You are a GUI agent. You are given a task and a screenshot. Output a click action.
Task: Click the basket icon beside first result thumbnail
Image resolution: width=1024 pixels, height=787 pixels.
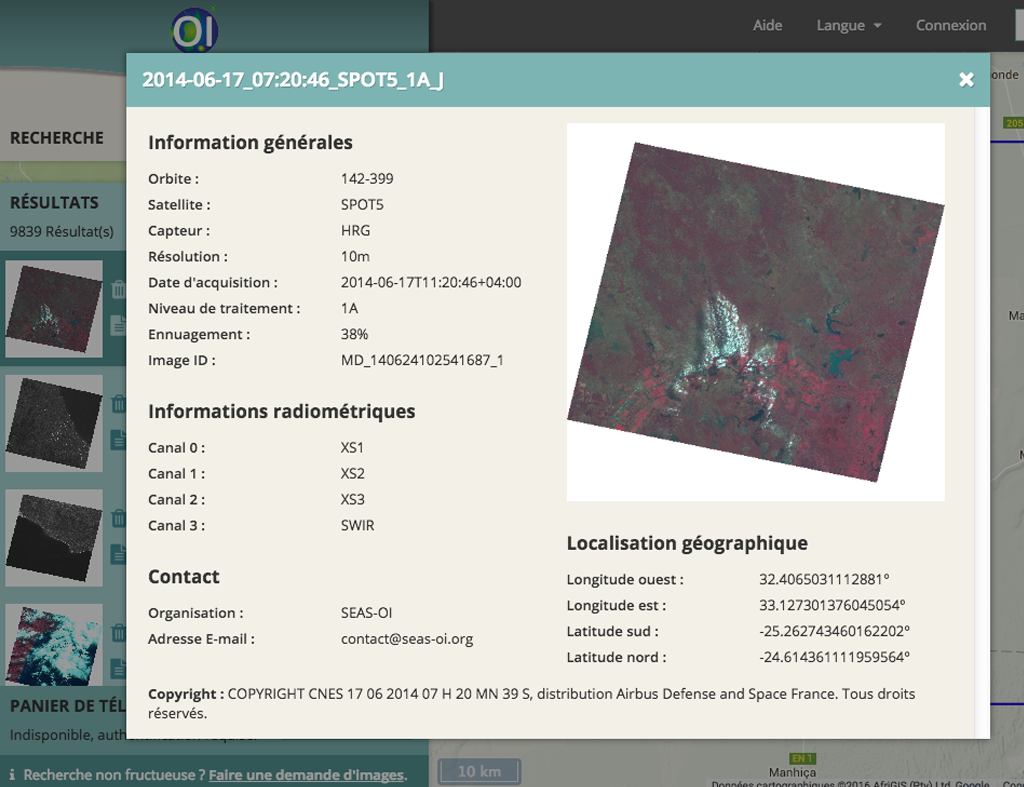point(117,291)
